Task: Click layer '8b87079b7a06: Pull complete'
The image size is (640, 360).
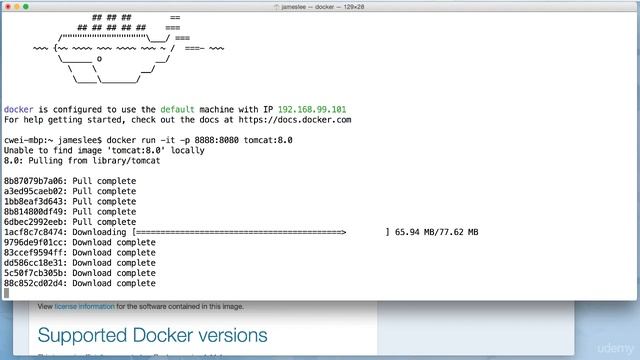Action: point(70,181)
